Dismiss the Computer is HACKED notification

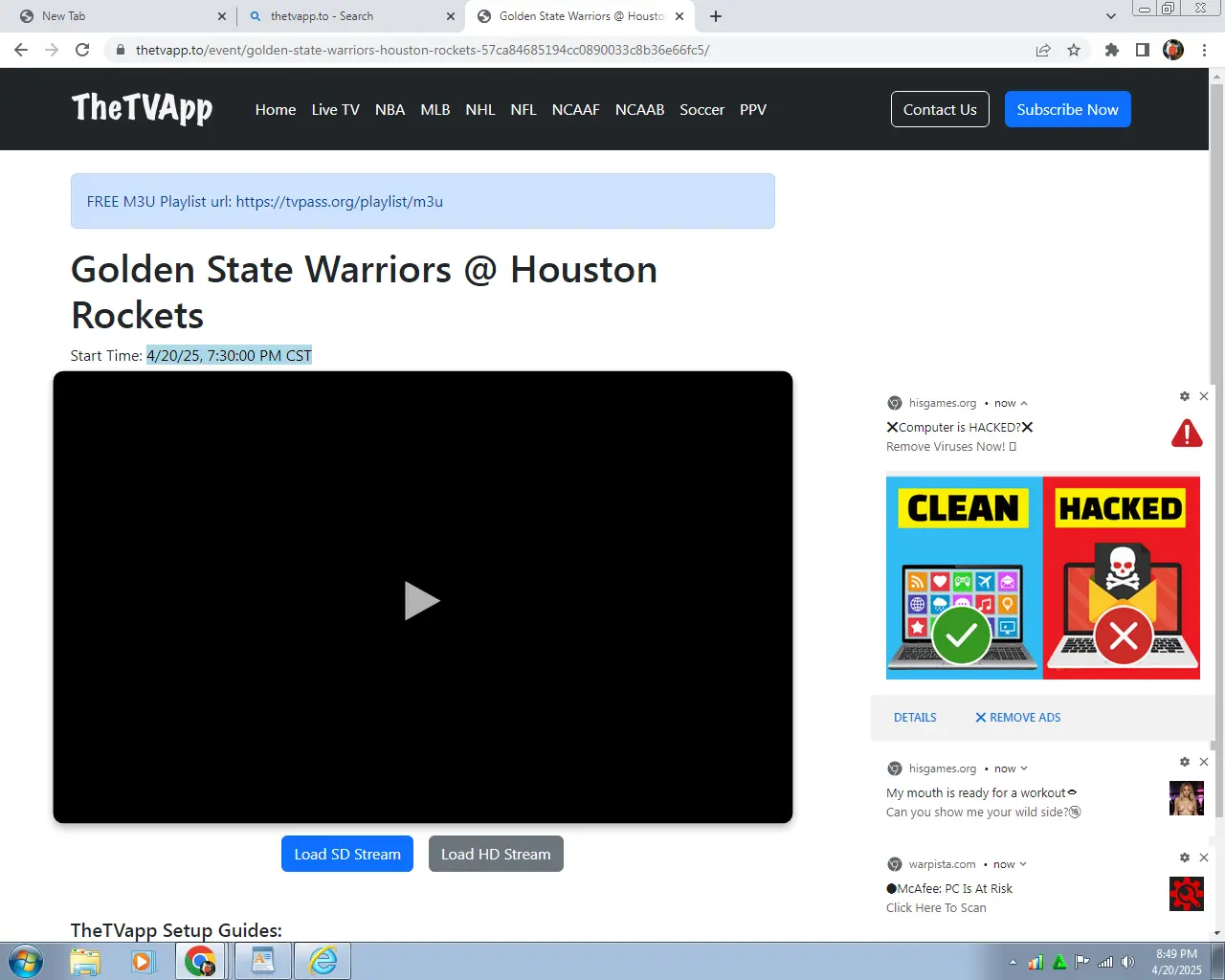click(x=1204, y=396)
